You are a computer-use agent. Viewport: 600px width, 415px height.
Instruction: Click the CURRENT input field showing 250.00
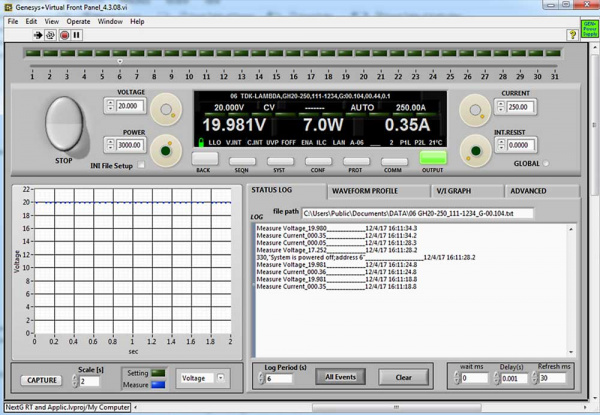click(x=521, y=107)
